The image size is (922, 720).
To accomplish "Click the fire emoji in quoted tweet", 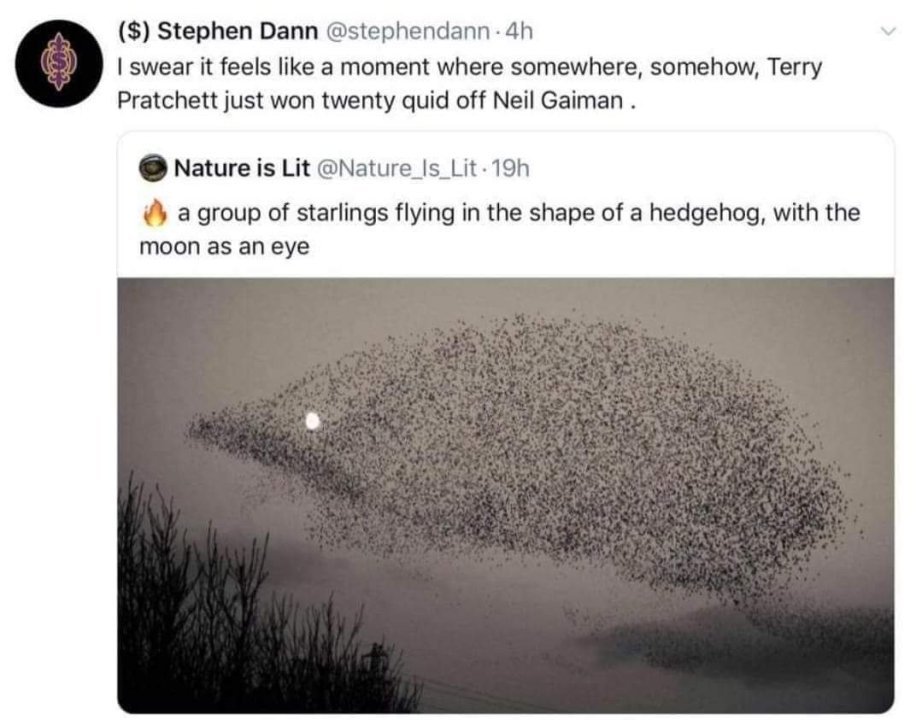I will [x=153, y=212].
